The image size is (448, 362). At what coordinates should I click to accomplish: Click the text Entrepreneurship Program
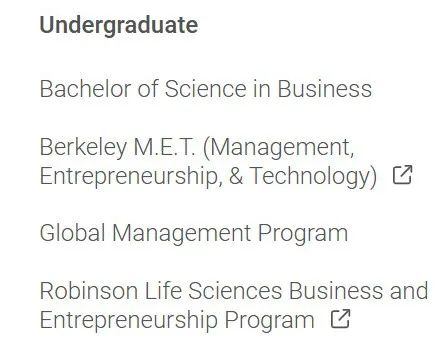[177, 320]
